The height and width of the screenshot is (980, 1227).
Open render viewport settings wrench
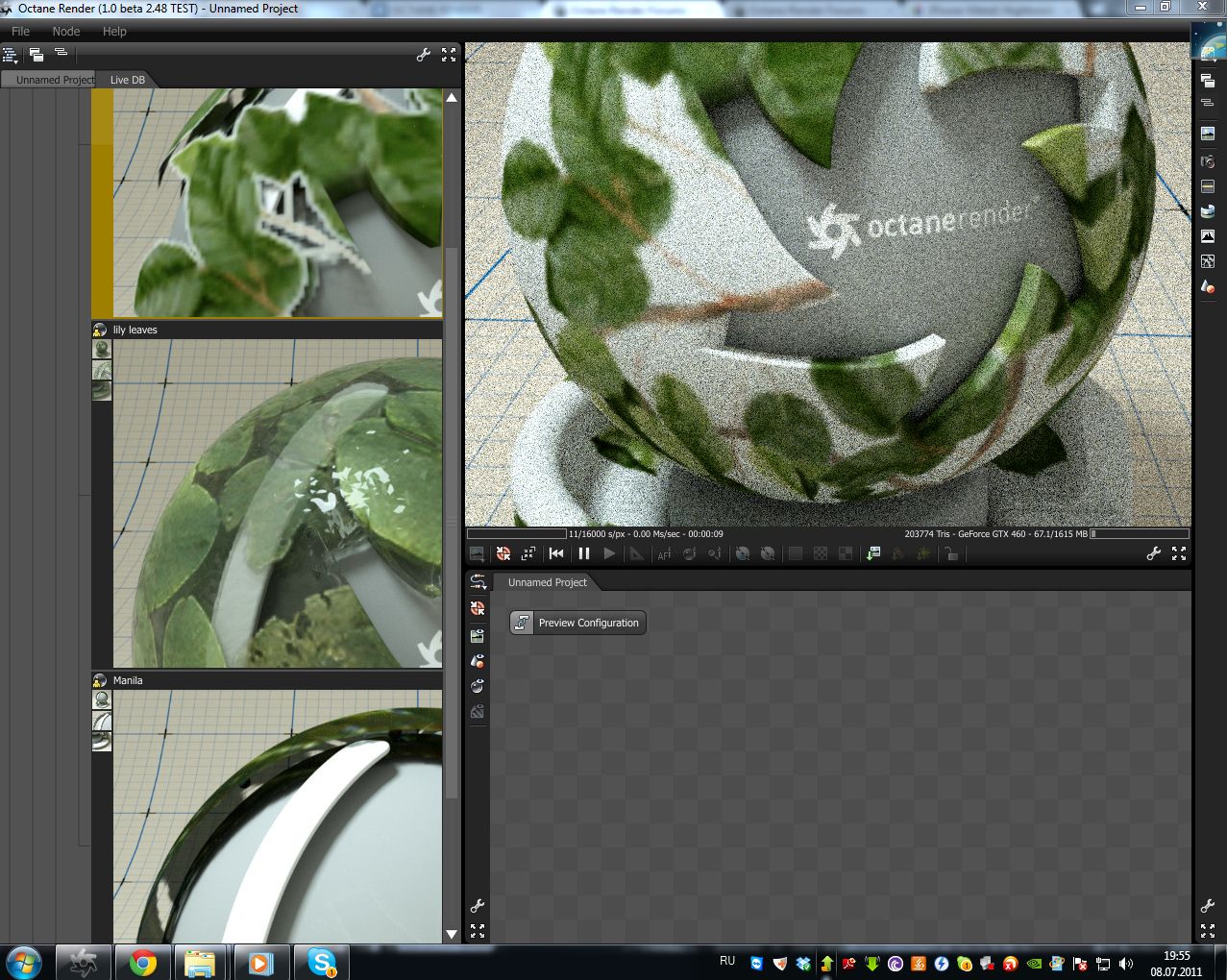1153,553
